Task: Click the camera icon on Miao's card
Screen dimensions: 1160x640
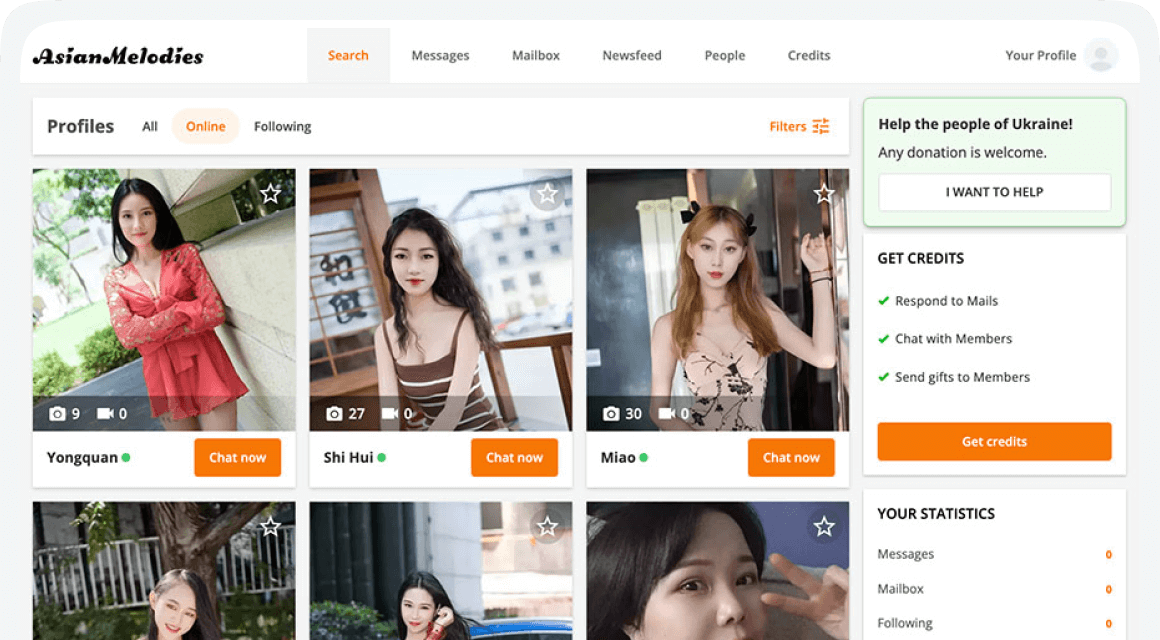Action: (x=611, y=413)
